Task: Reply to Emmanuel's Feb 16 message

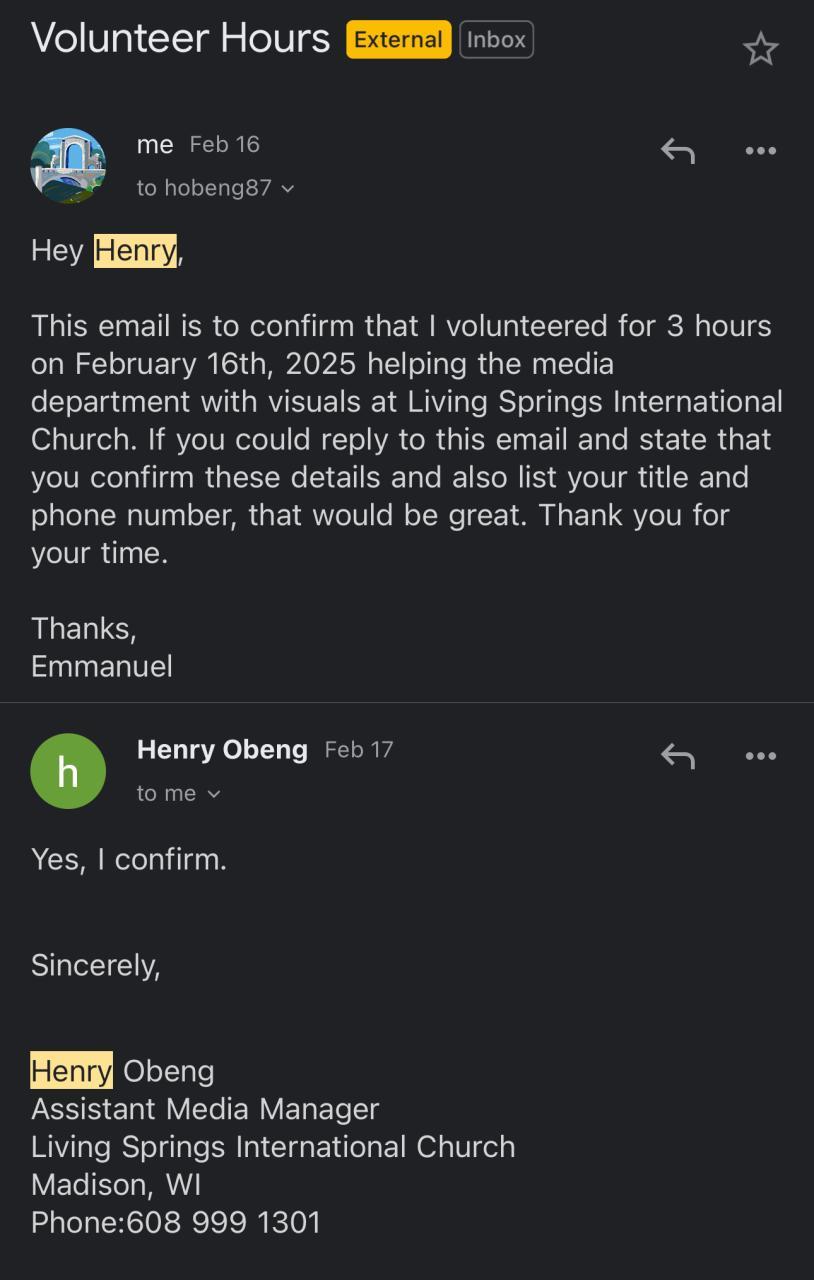Action: [677, 151]
